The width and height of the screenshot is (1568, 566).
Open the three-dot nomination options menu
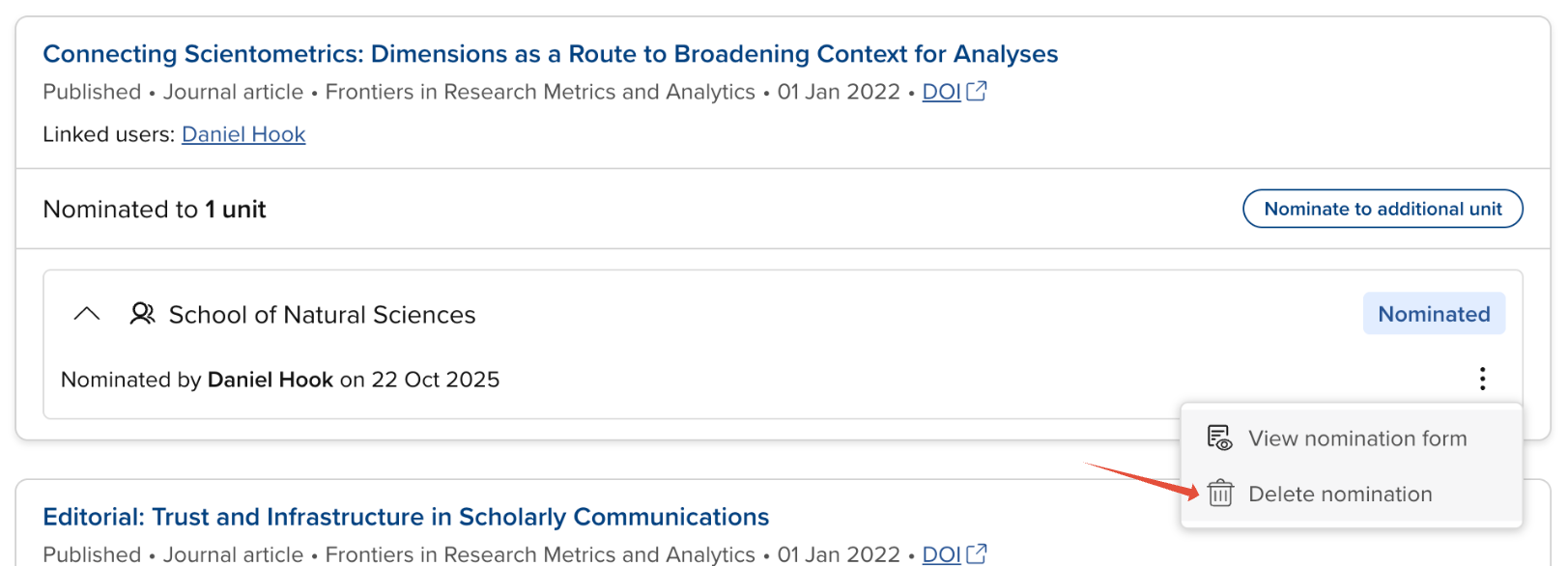(x=1482, y=379)
